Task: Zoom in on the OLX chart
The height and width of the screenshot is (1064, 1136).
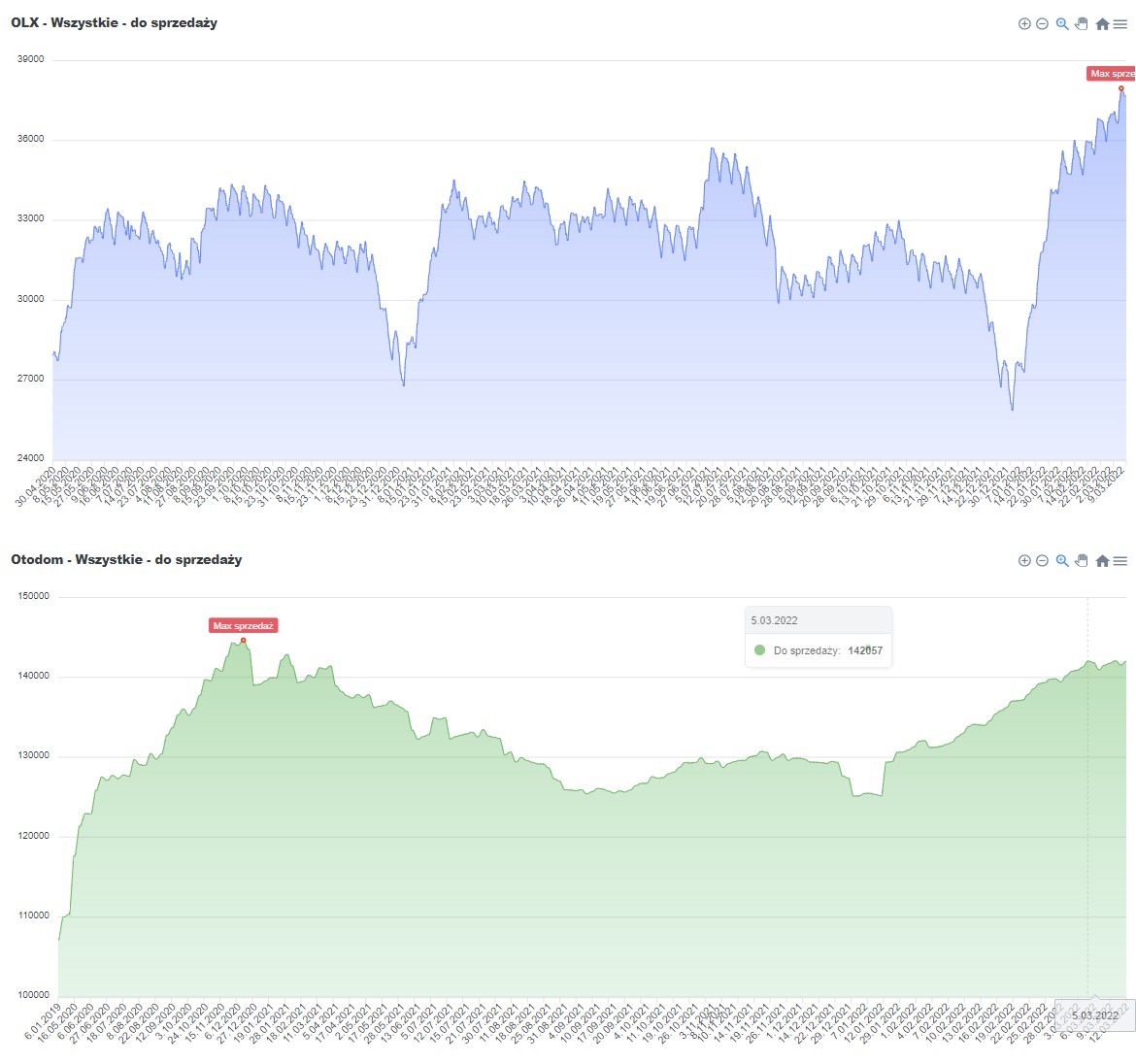Action: tap(1023, 24)
